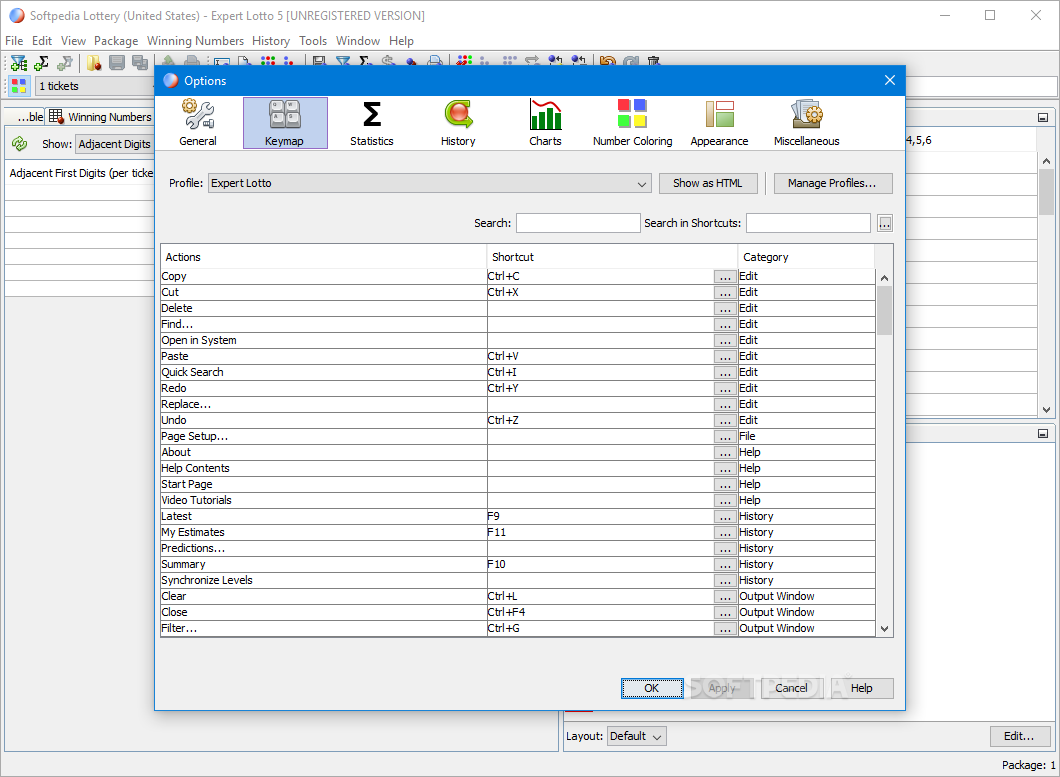The image size is (1060, 777).
Task: Sort by Category column header
Action: pyautogui.click(x=806, y=257)
